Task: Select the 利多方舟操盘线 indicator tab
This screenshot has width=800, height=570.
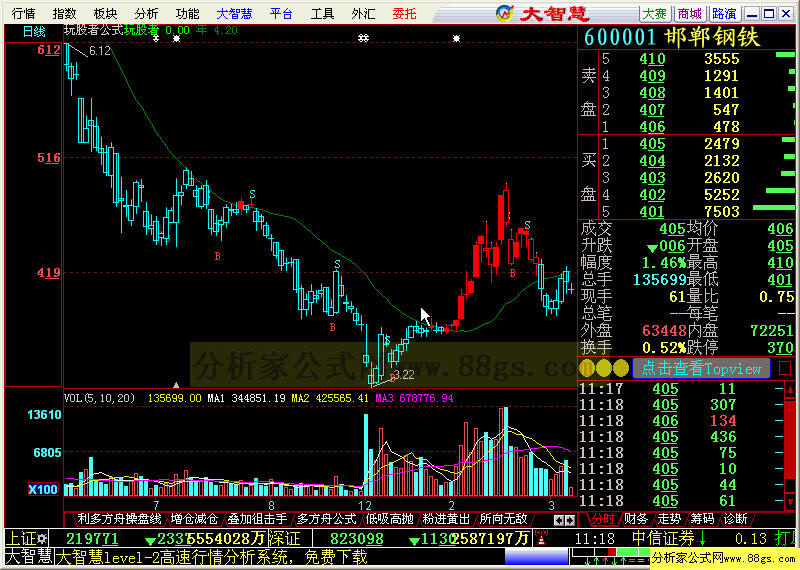Action: (119, 519)
